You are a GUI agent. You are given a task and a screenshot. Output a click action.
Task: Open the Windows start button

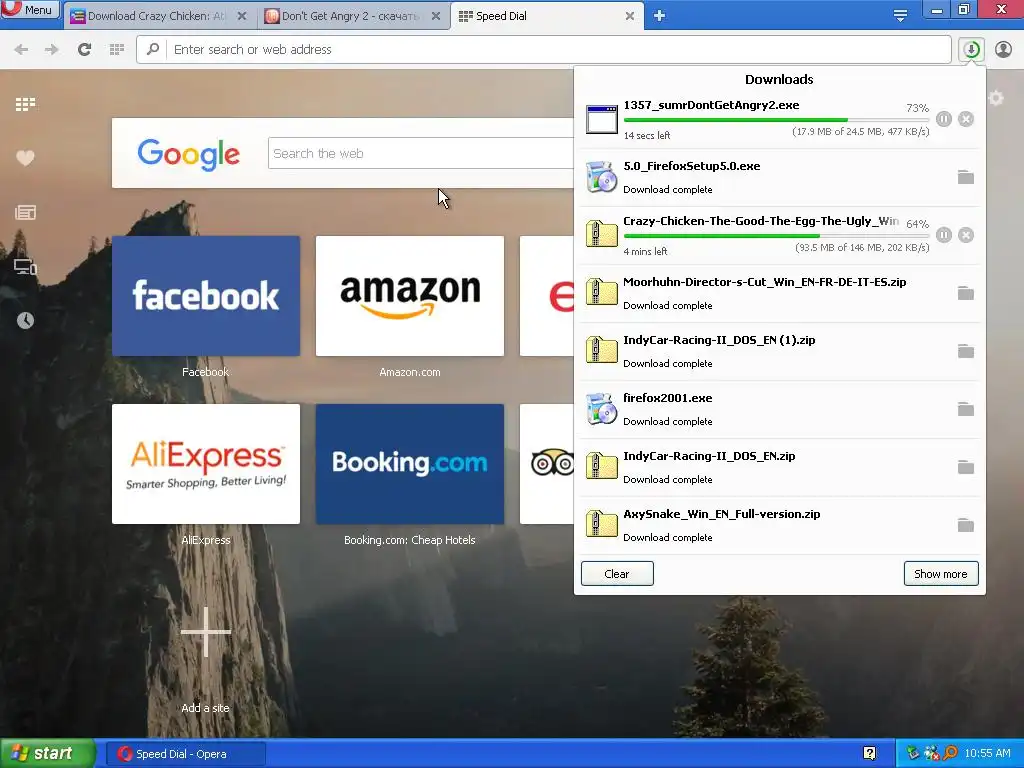click(x=47, y=754)
